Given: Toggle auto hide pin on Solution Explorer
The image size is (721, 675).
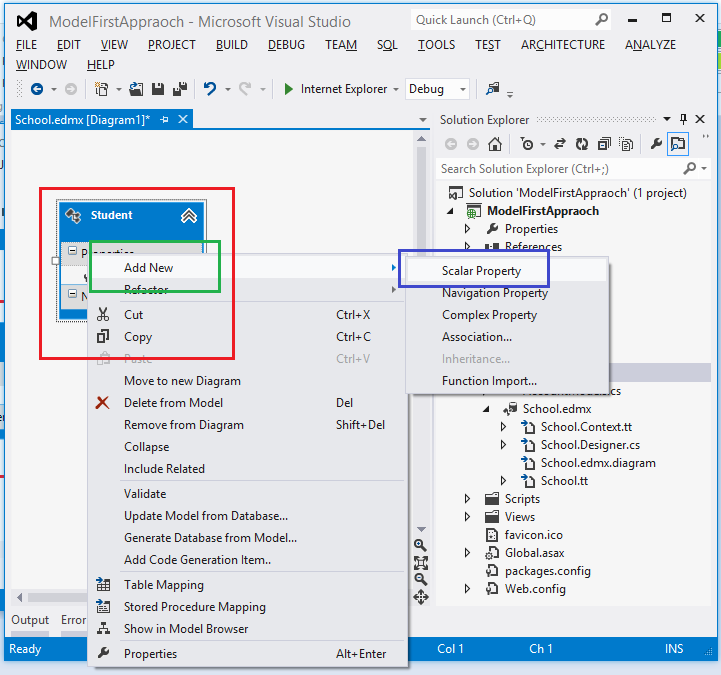Looking at the screenshot, I should tap(683, 120).
